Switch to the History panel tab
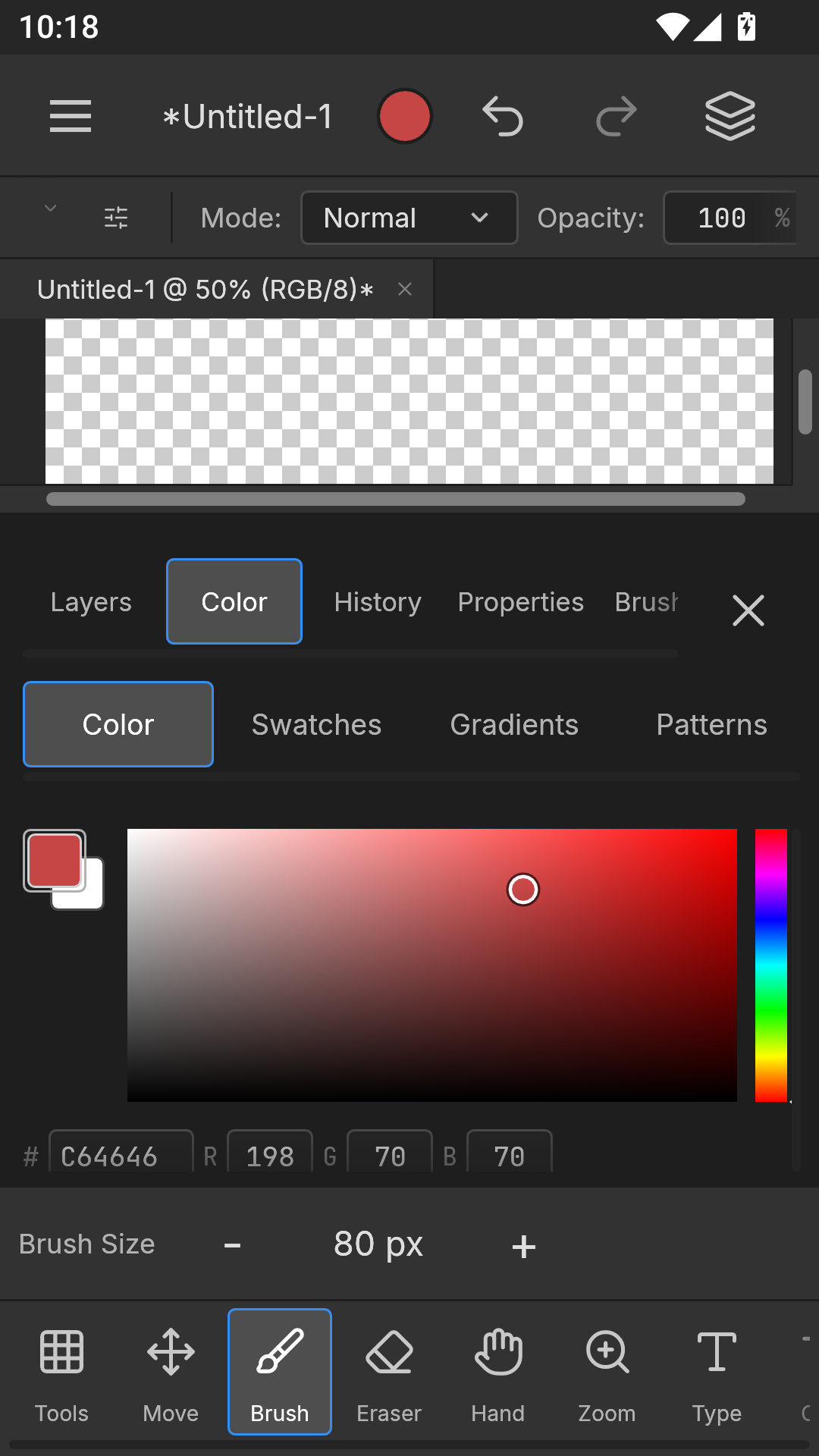The height and width of the screenshot is (1456, 819). point(378,602)
